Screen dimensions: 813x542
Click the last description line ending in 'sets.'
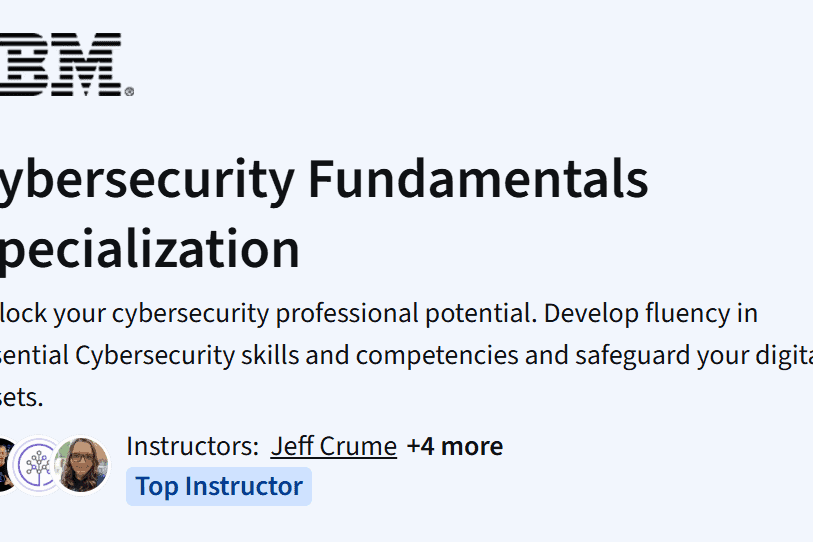click(22, 397)
